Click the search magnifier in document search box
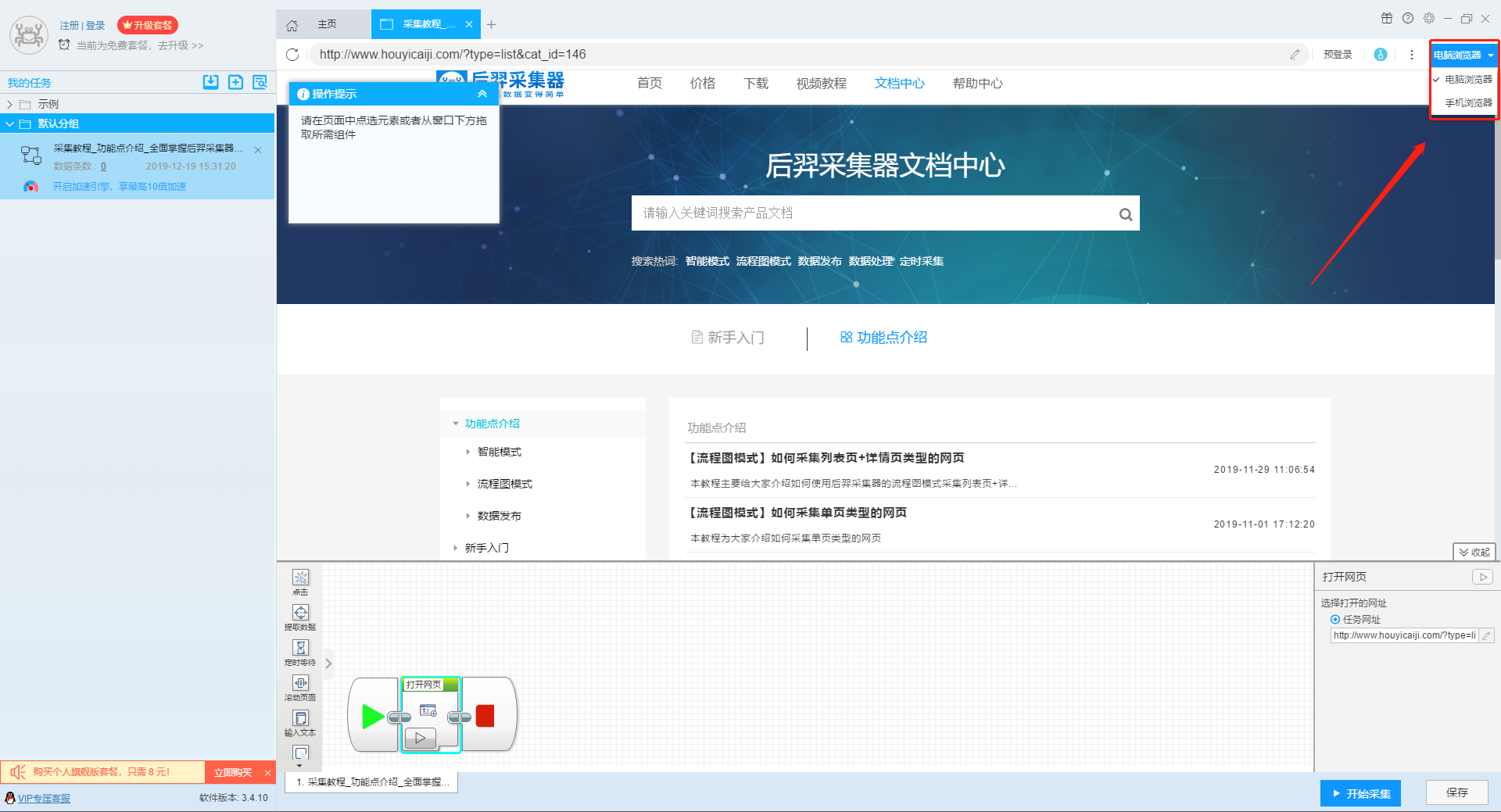 click(1126, 214)
